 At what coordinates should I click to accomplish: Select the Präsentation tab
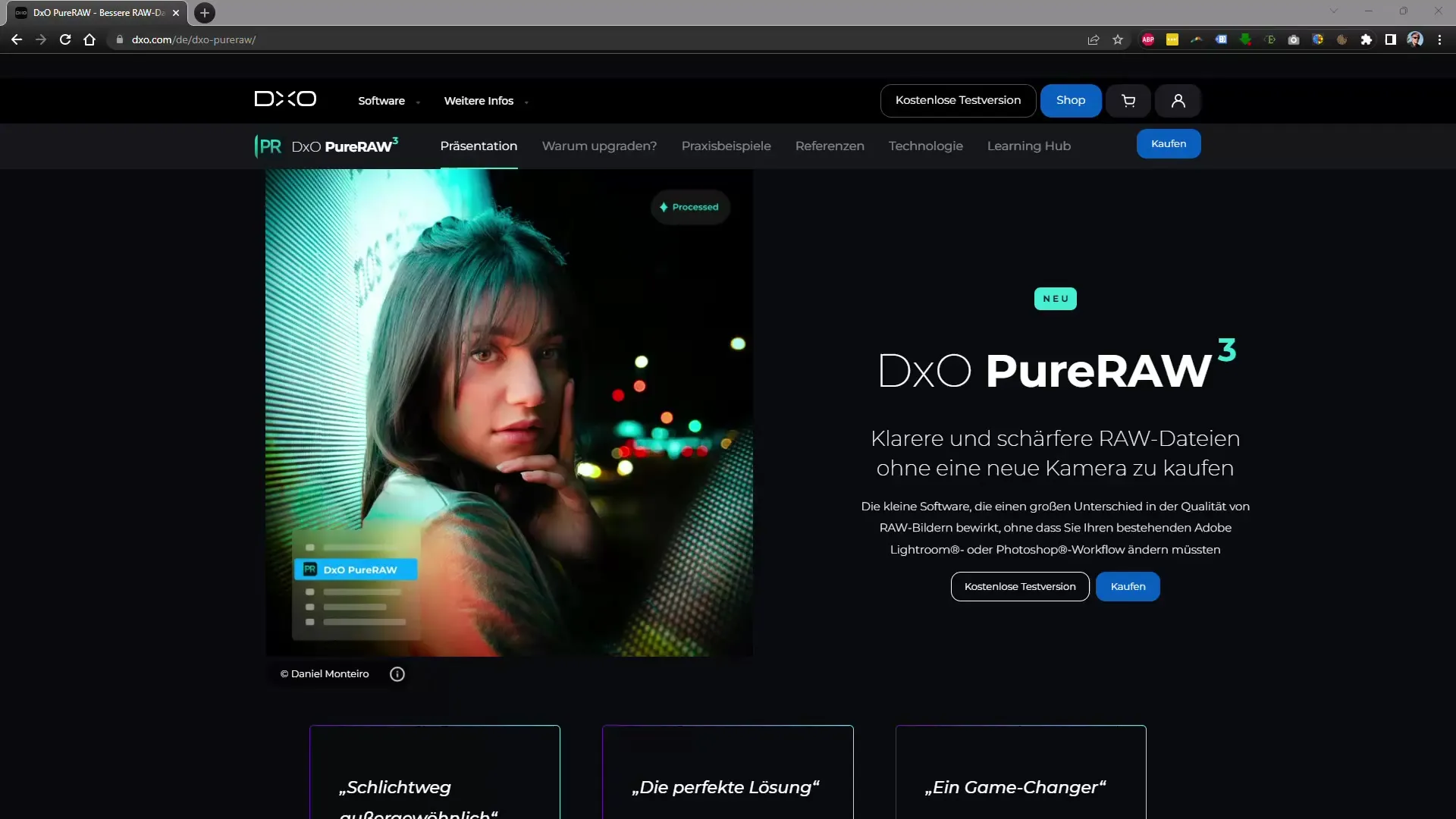click(478, 145)
